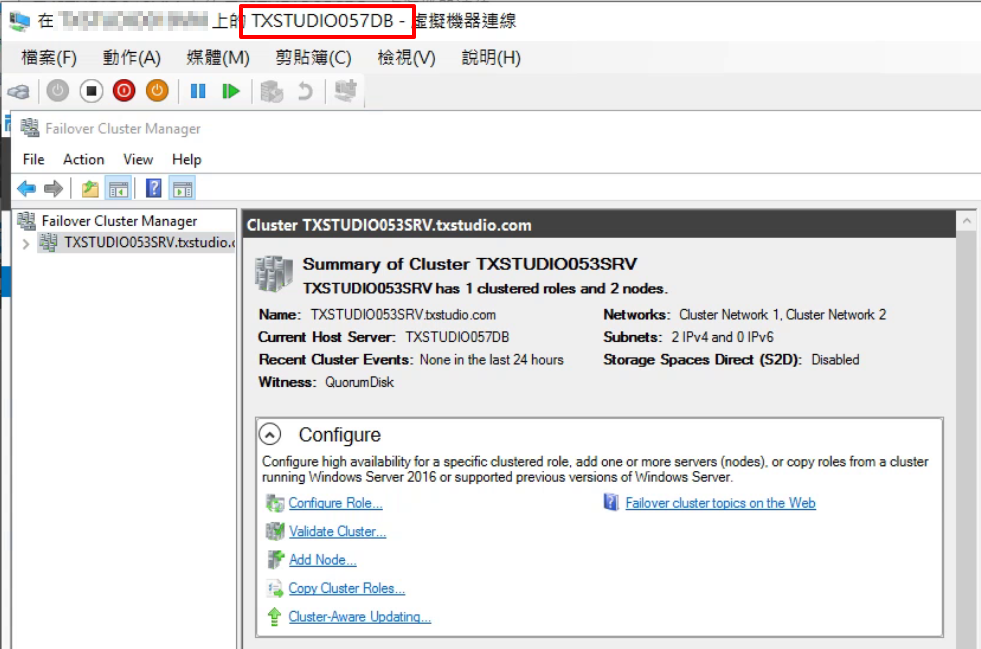Expand the TXSTUDIO053SRV.txstudio cluster node

(26, 243)
